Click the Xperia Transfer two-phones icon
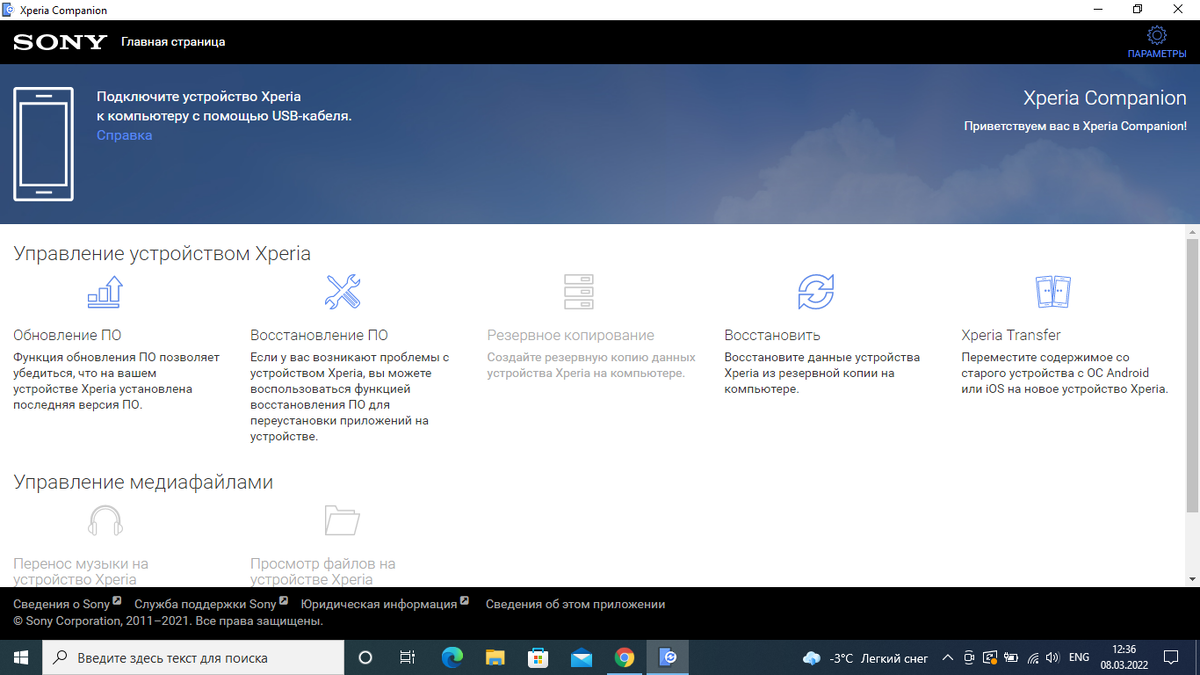Image resolution: width=1200 pixels, height=675 pixels. 1053,292
